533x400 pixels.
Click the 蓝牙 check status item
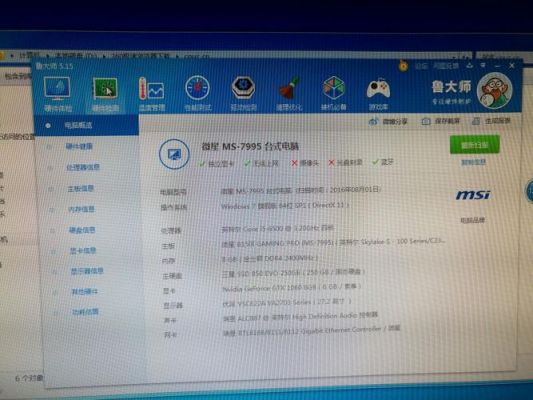tap(383, 162)
